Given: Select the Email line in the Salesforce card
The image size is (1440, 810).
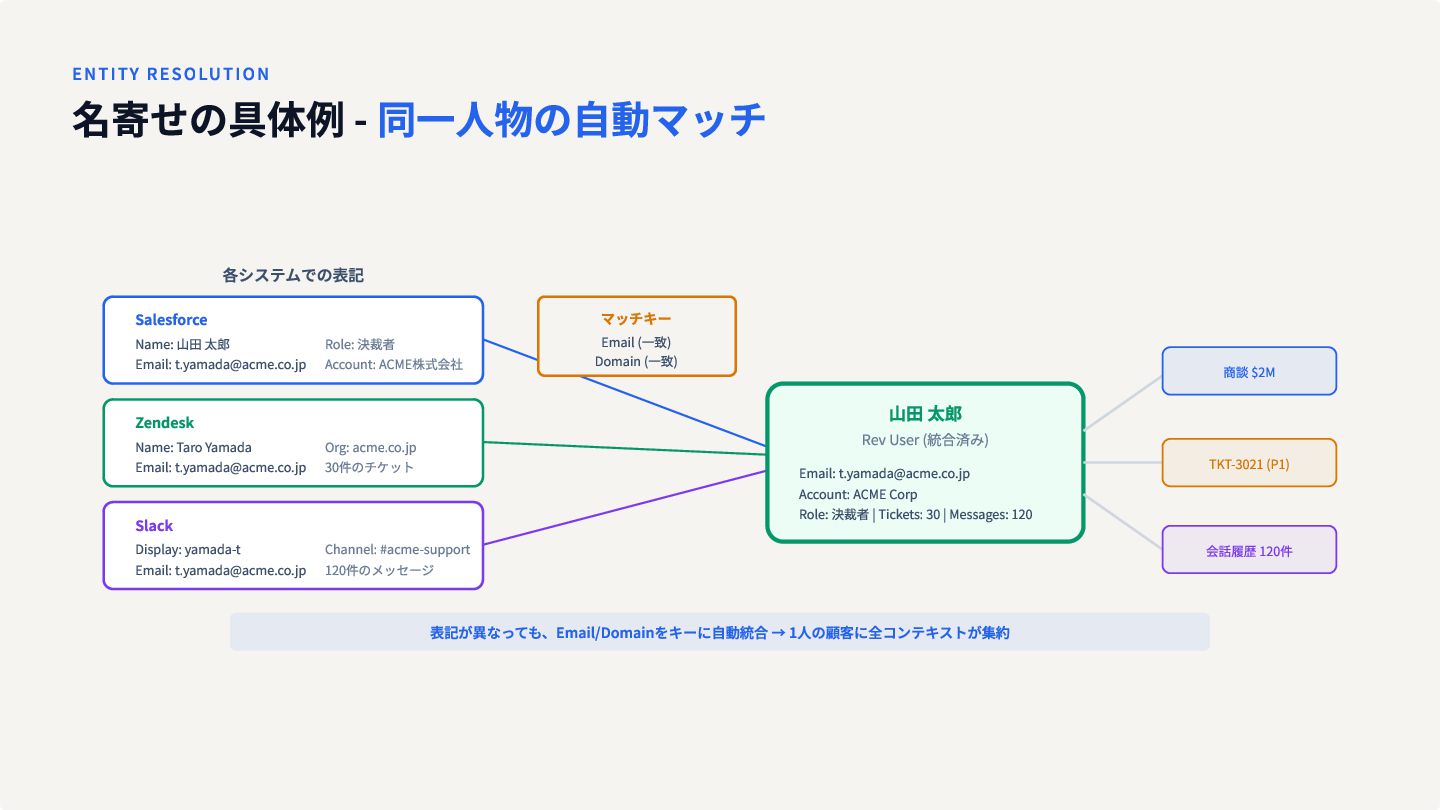Looking at the screenshot, I should pyautogui.click(x=220, y=365).
